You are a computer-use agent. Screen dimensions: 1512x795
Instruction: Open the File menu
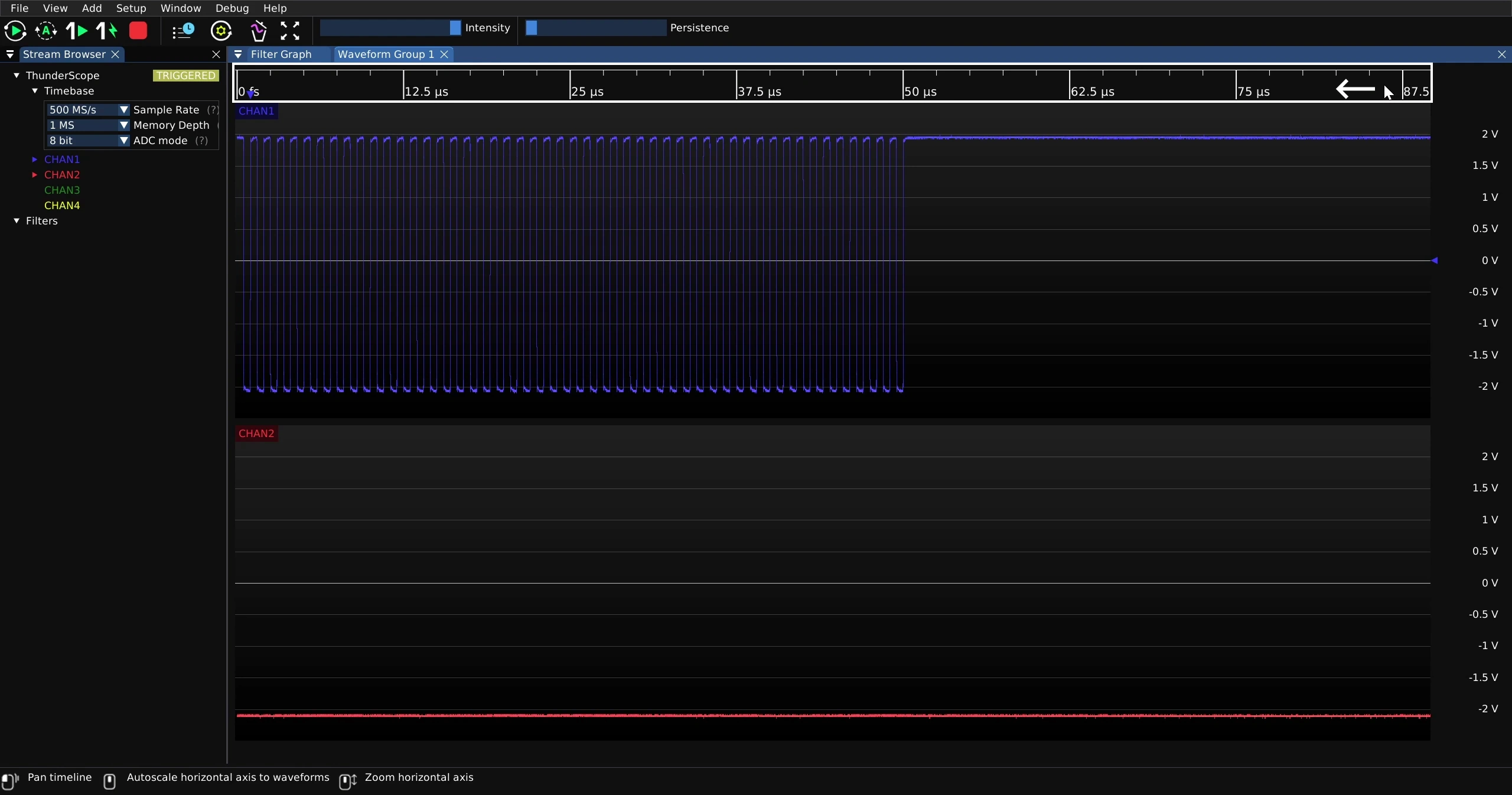(19, 8)
